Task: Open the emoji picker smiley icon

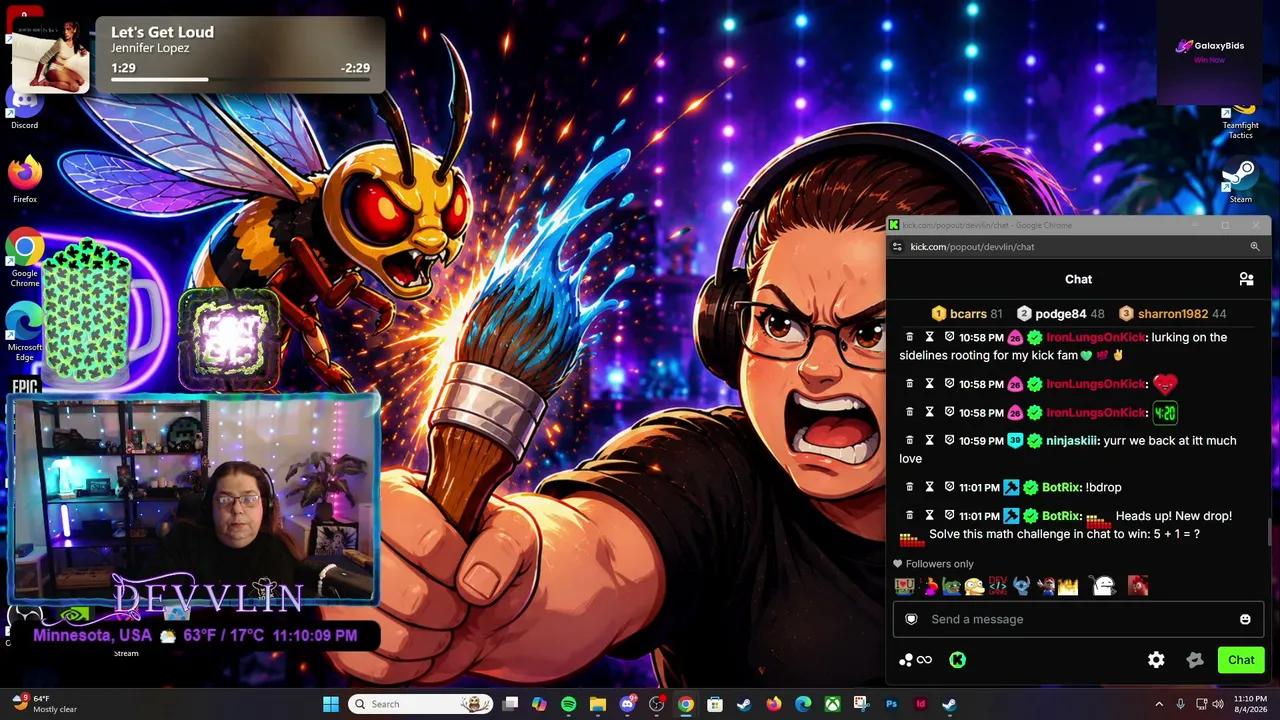Action: (x=1245, y=619)
